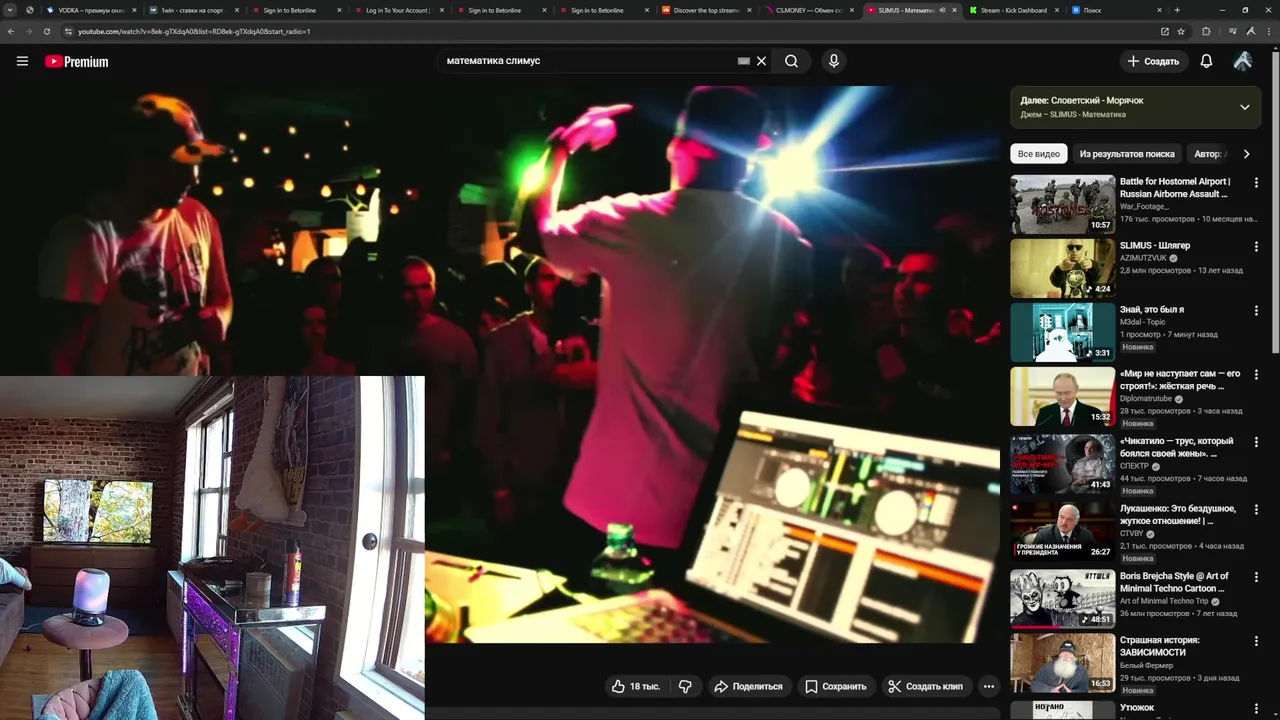Image resolution: width=1280 pixels, height=720 pixels.
Task: Click the Создать клип button
Action: [926, 686]
